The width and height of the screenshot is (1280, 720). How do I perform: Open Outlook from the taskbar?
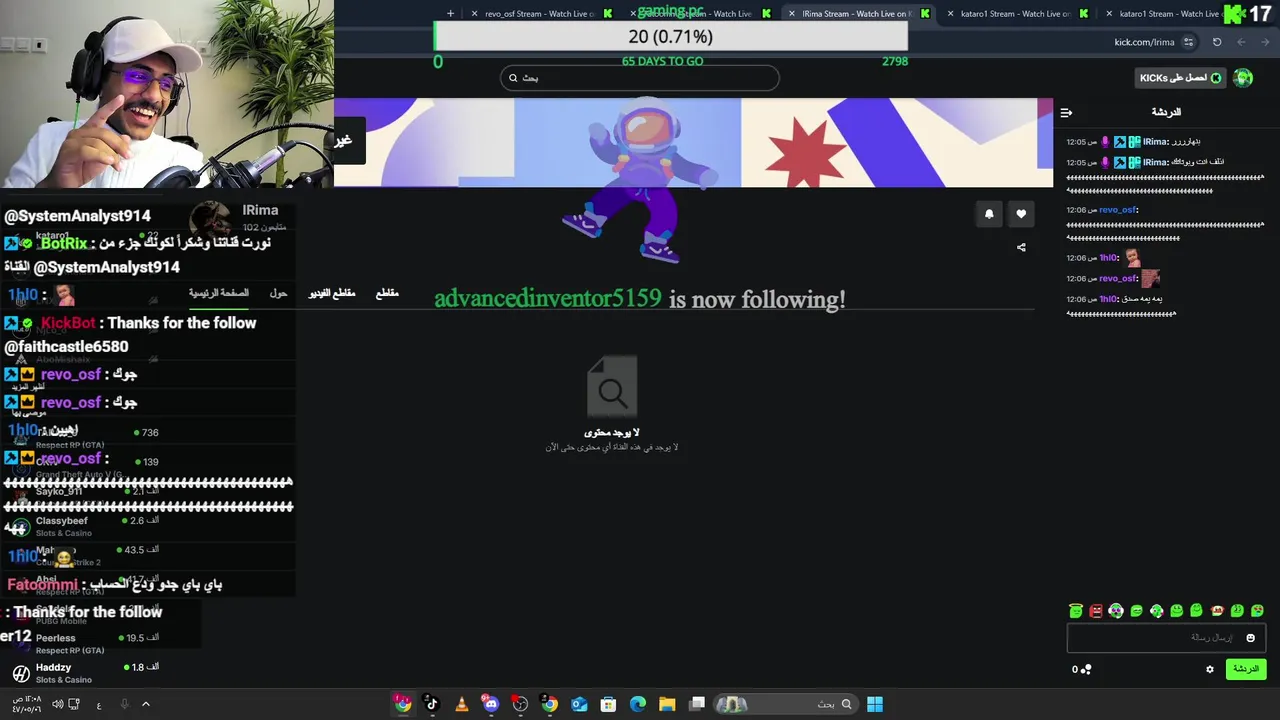coord(579,704)
